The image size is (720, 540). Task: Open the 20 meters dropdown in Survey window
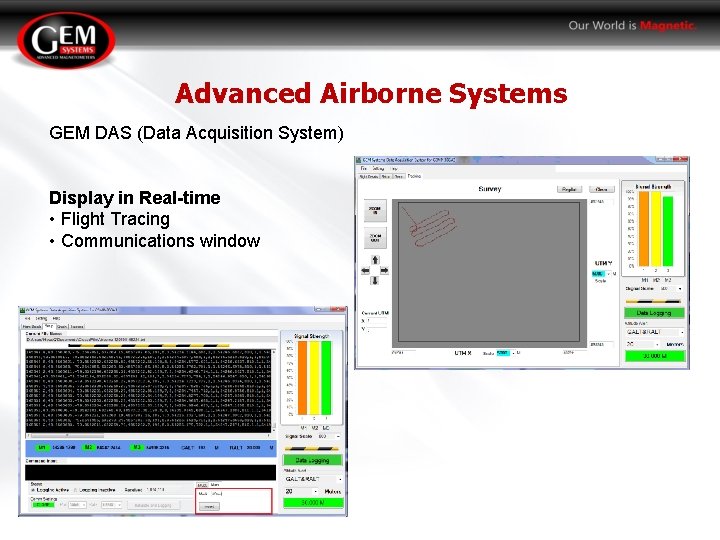pyautogui.click(x=643, y=344)
